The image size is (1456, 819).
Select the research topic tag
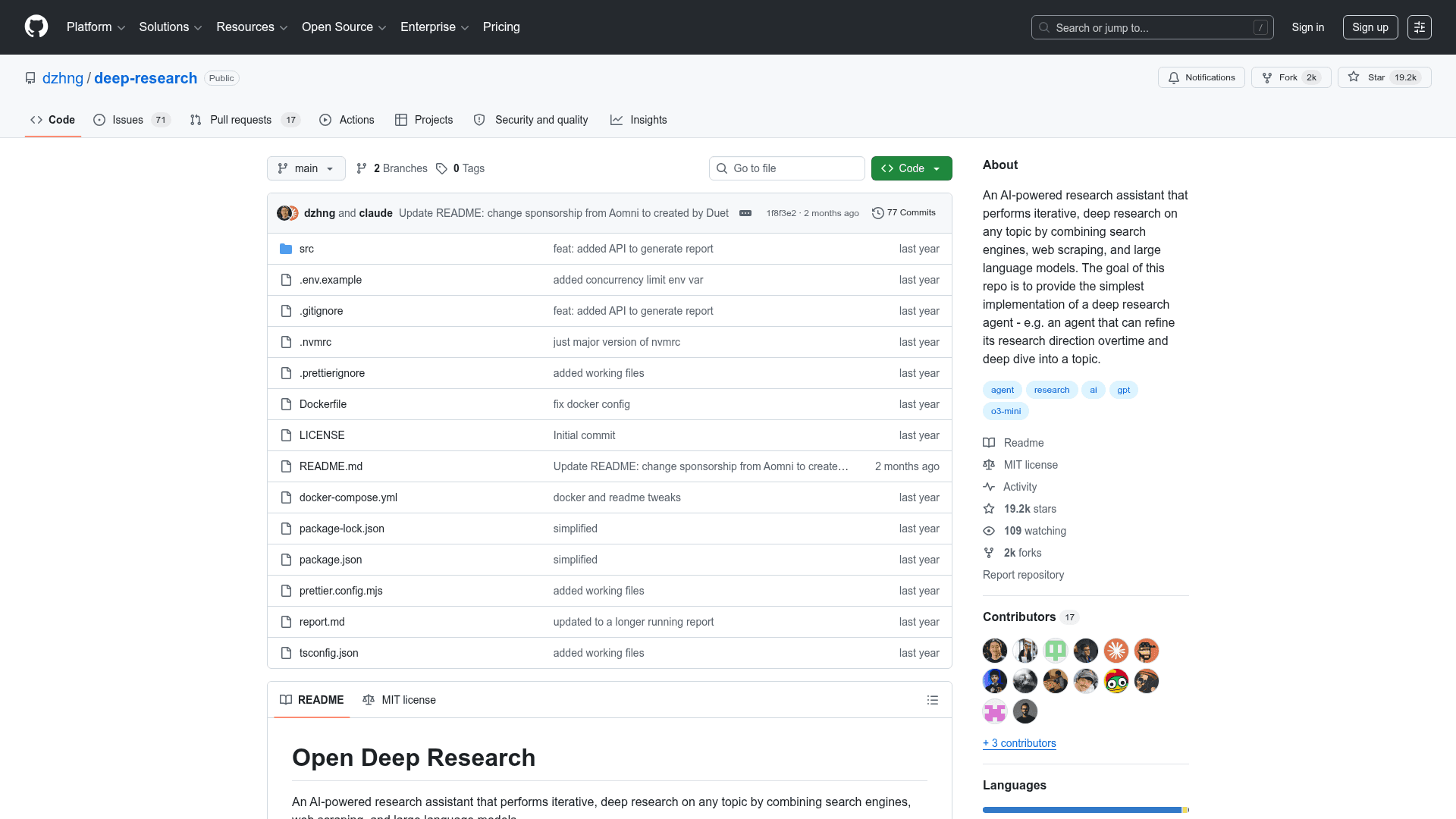point(1052,390)
